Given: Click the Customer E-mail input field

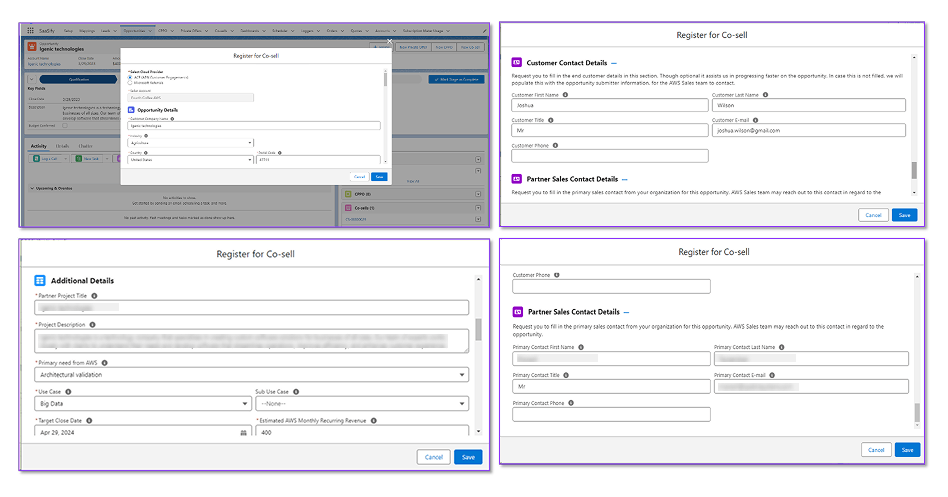Looking at the screenshot, I should tap(809, 131).
